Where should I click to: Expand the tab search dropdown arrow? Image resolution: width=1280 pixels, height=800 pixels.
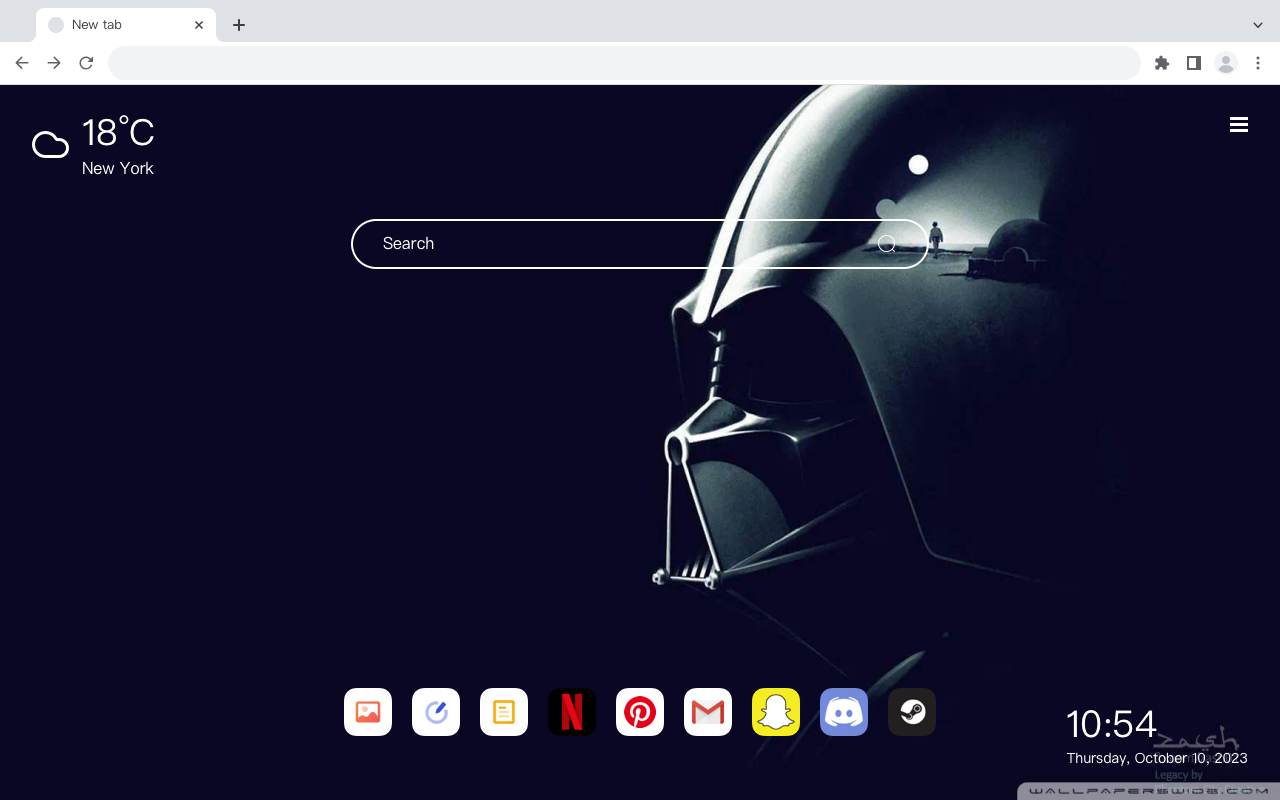click(x=1258, y=25)
